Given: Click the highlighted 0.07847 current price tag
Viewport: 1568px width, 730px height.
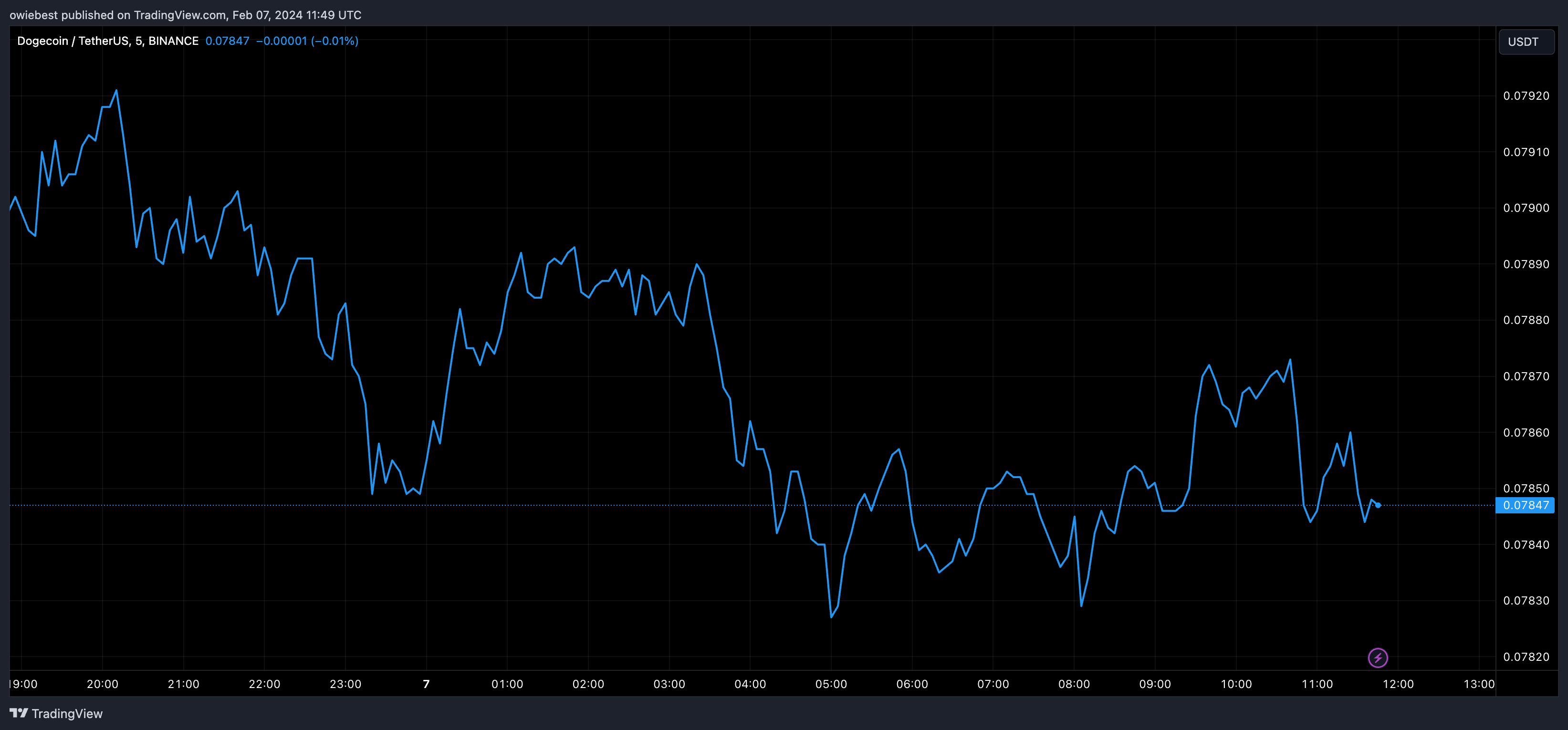Looking at the screenshot, I should [1525, 505].
